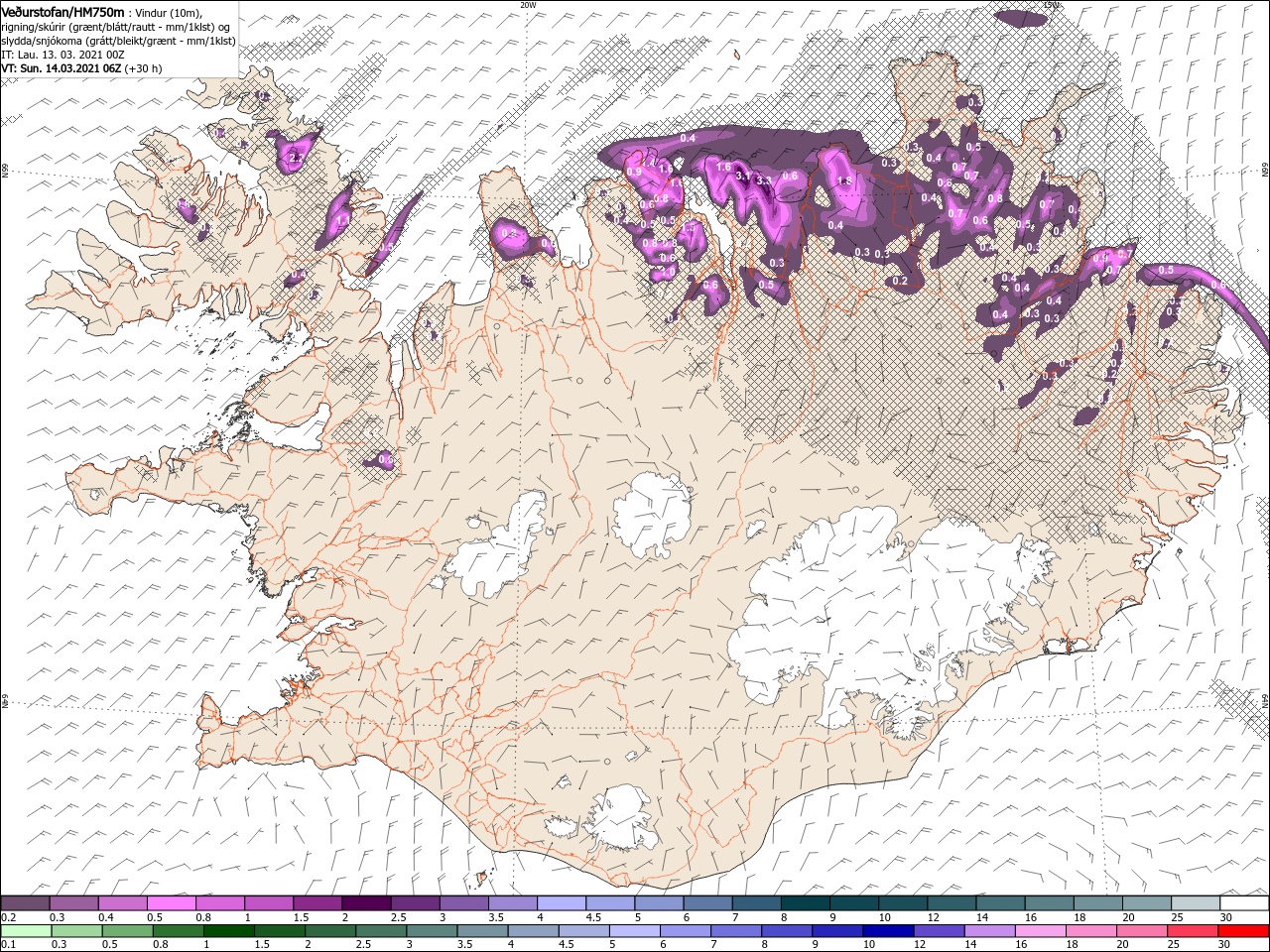Image resolution: width=1270 pixels, height=952 pixels.
Task: Click the '3.3' value in the northern snow band
Action: pos(764,180)
